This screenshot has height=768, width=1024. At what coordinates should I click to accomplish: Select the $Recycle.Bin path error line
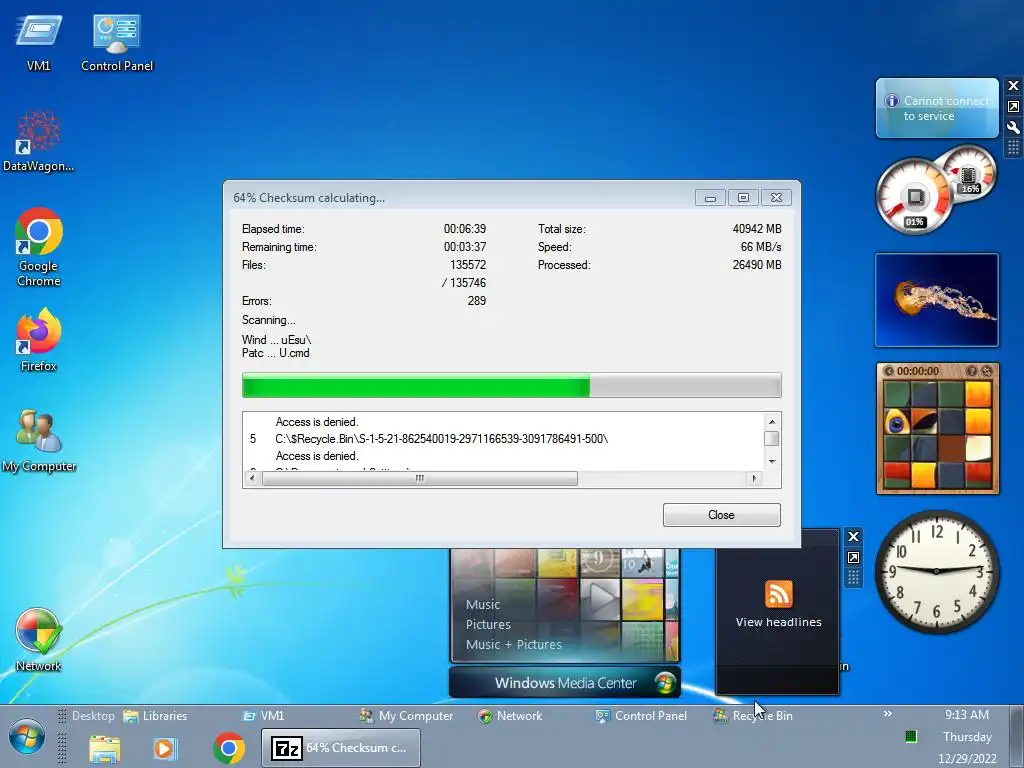[x=441, y=439]
